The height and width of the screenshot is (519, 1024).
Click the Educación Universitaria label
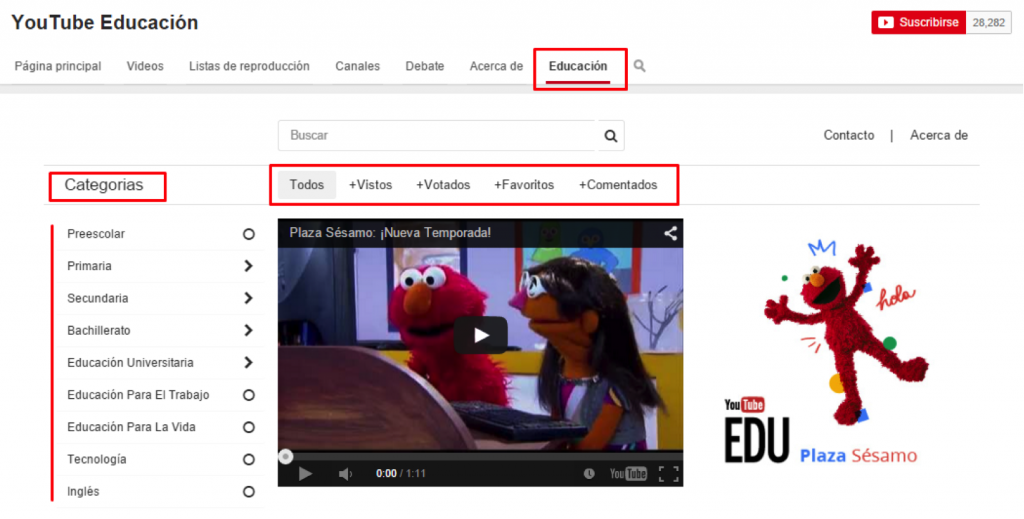point(131,362)
